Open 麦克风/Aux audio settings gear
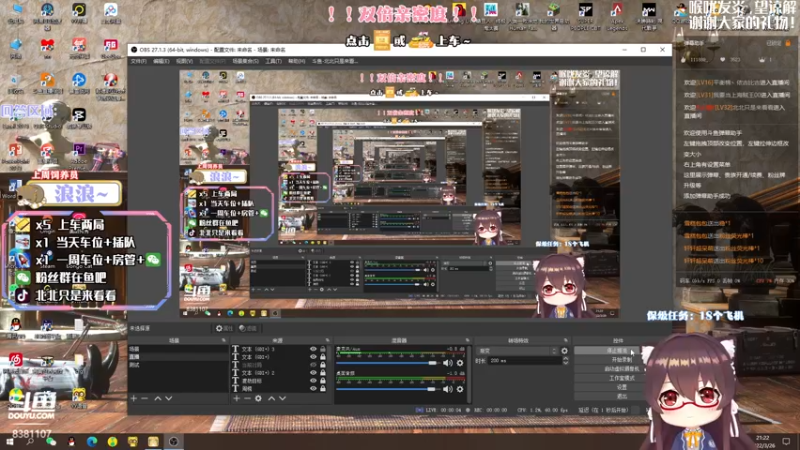This screenshot has height=450, width=800. coord(460,363)
